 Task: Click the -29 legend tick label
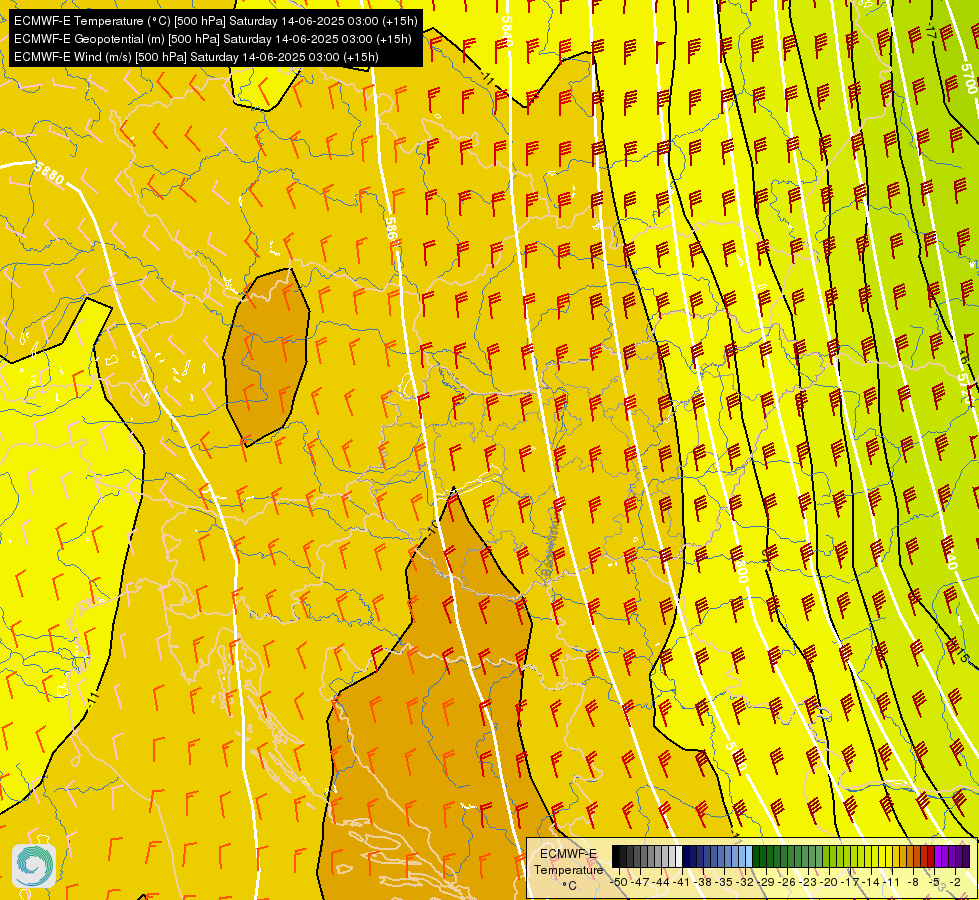[x=765, y=882]
